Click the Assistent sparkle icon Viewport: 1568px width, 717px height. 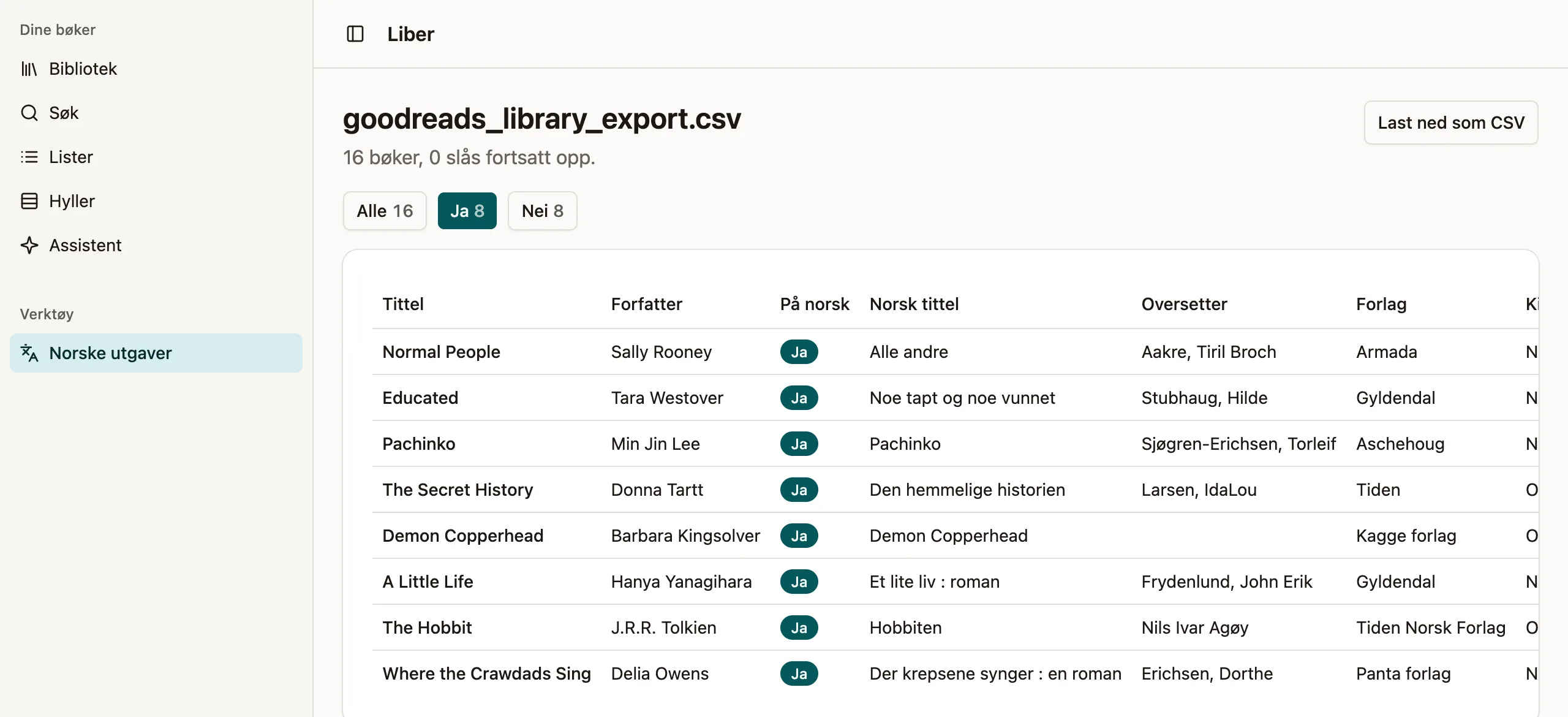29,245
